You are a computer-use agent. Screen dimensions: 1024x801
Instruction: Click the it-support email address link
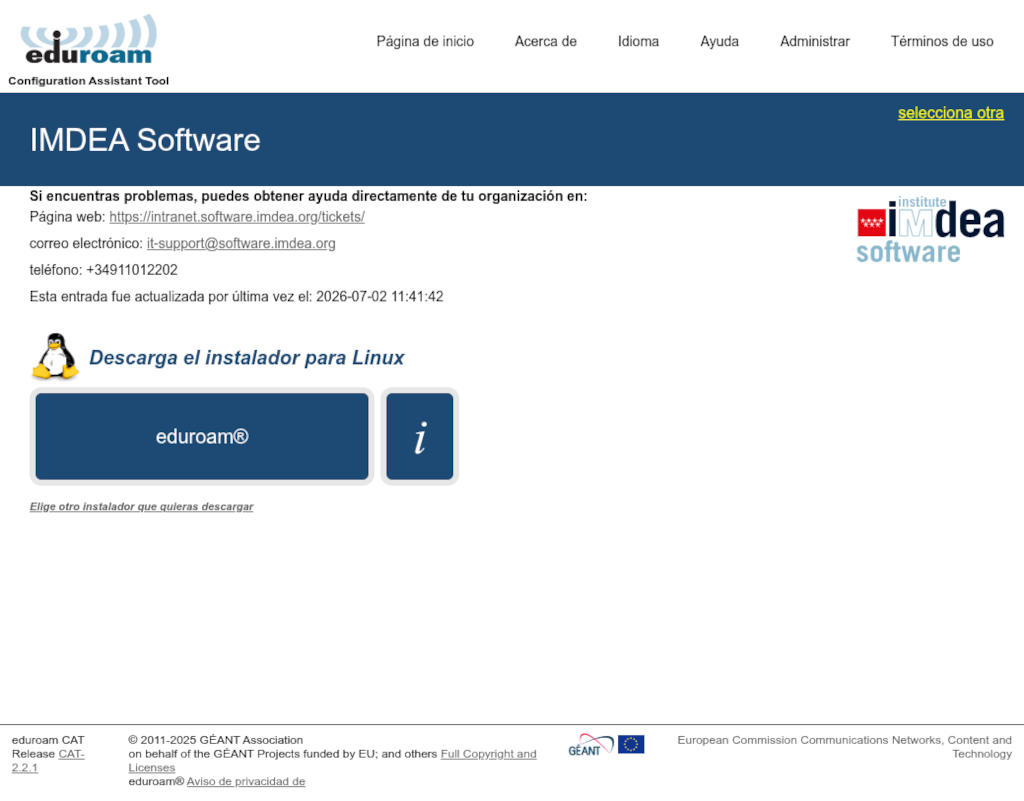point(241,243)
